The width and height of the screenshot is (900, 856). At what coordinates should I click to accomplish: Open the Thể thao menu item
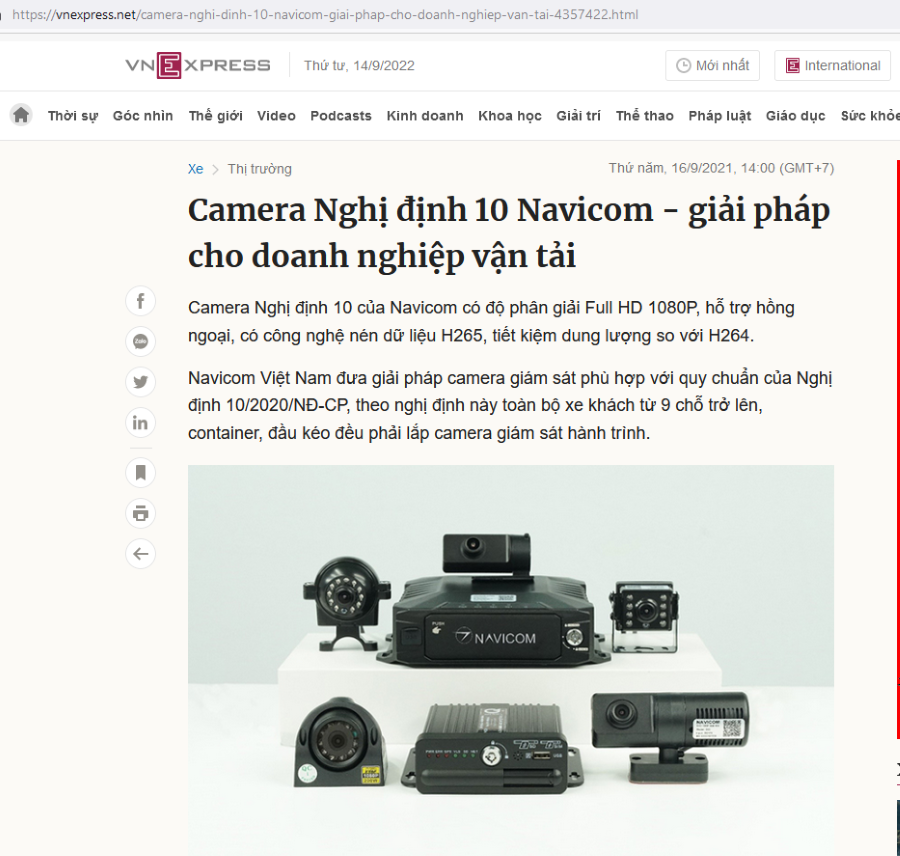point(645,116)
